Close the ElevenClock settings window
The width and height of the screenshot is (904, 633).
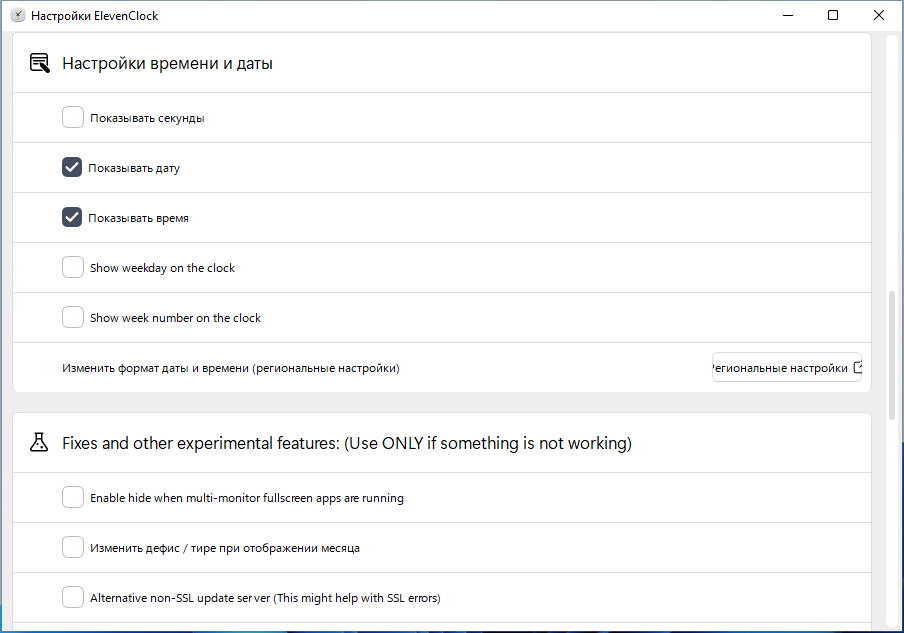click(x=879, y=15)
